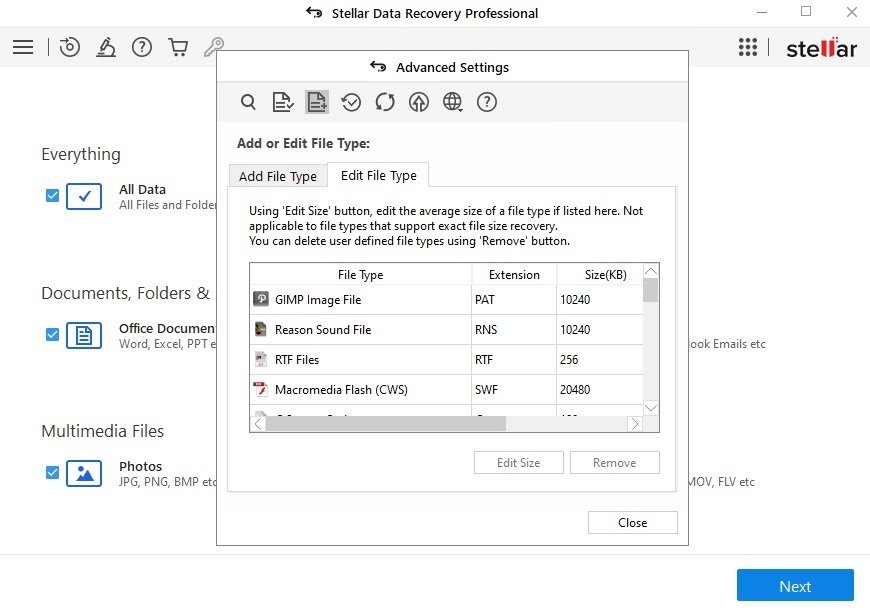Click the list scroll down arrow
The width and height of the screenshot is (870, 612).
click(651, 408)
